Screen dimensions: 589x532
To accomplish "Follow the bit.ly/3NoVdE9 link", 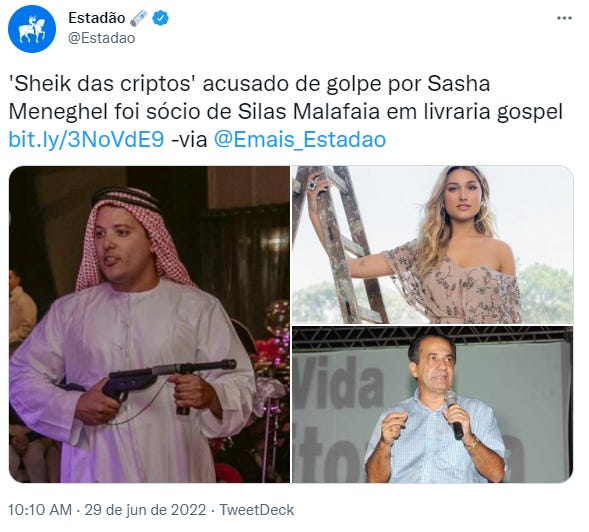I will click(86, 139).
